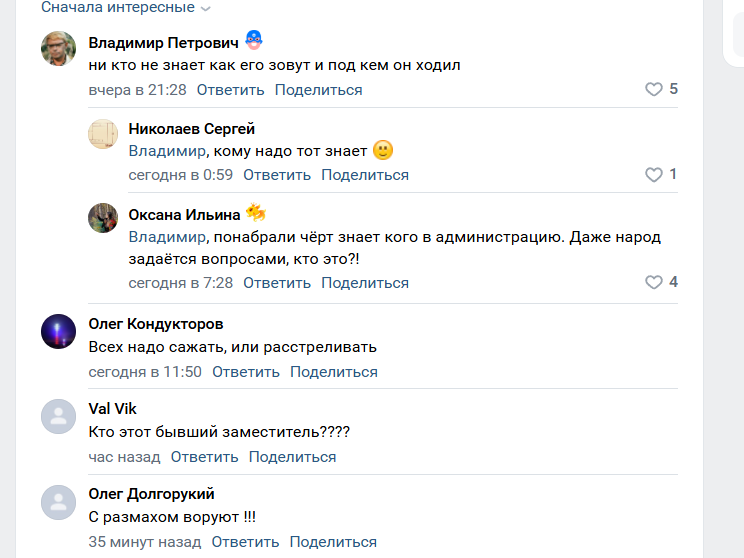Click the "вчера в 21:28" timestamp
The image size is (744, 558).
coord(137,90)
